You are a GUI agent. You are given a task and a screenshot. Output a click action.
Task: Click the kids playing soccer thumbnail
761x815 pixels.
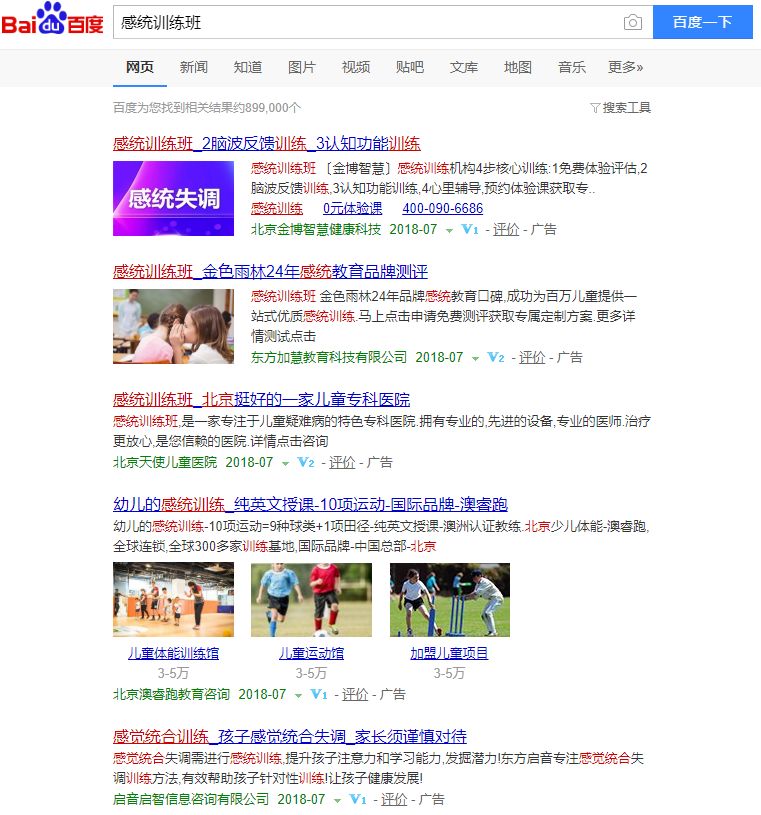[311, 600]
